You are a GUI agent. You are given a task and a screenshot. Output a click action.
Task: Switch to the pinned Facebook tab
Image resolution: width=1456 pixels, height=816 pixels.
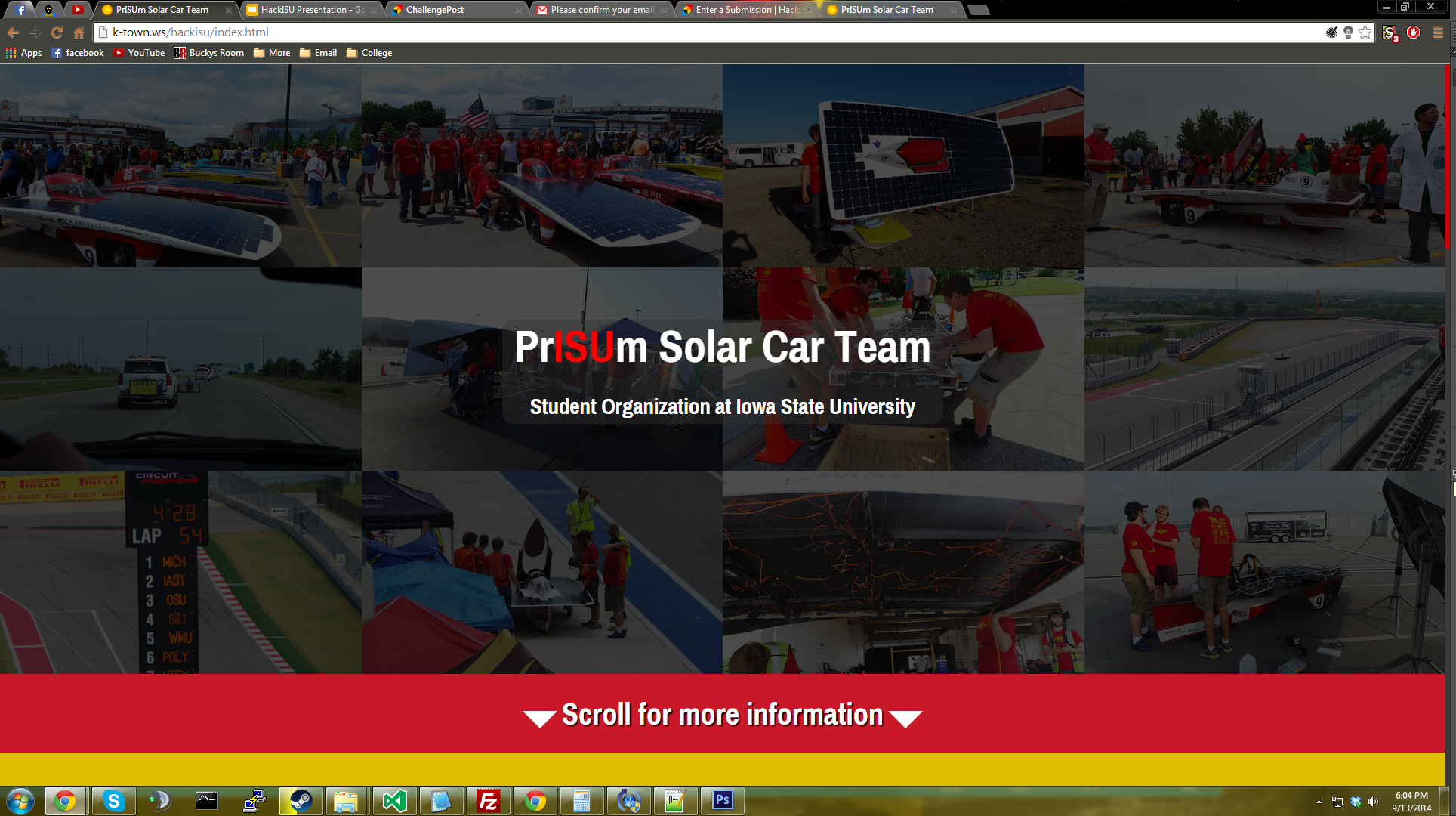(x=21, y=10)
